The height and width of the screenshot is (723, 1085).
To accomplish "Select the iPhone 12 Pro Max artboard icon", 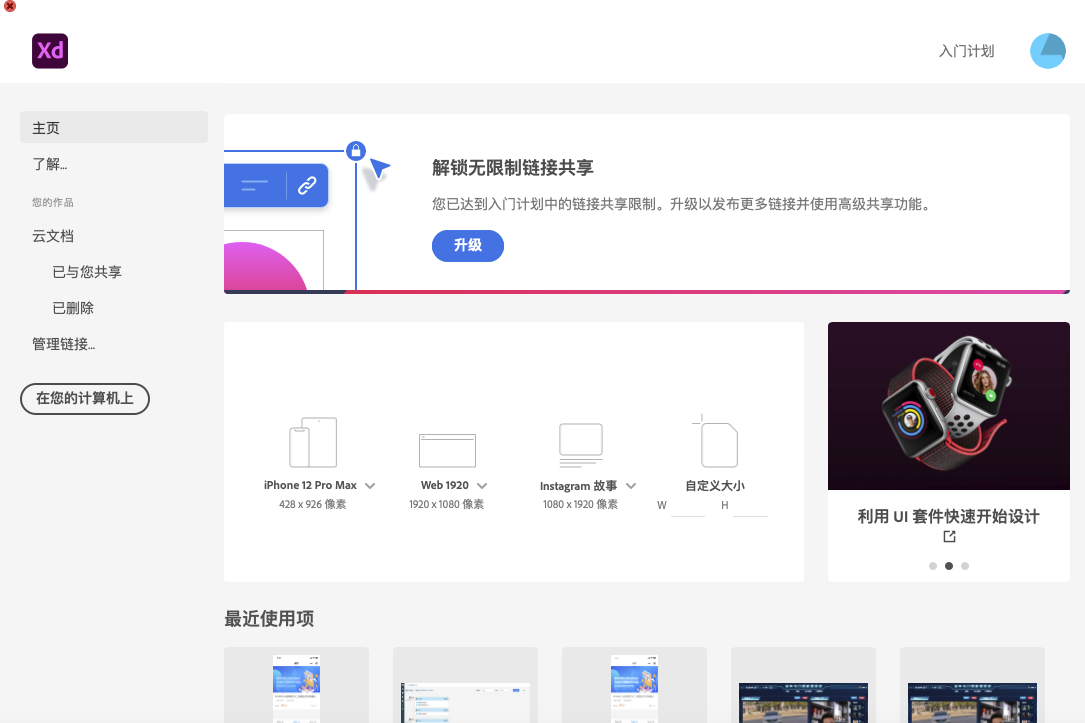I will tap(313, 443).
